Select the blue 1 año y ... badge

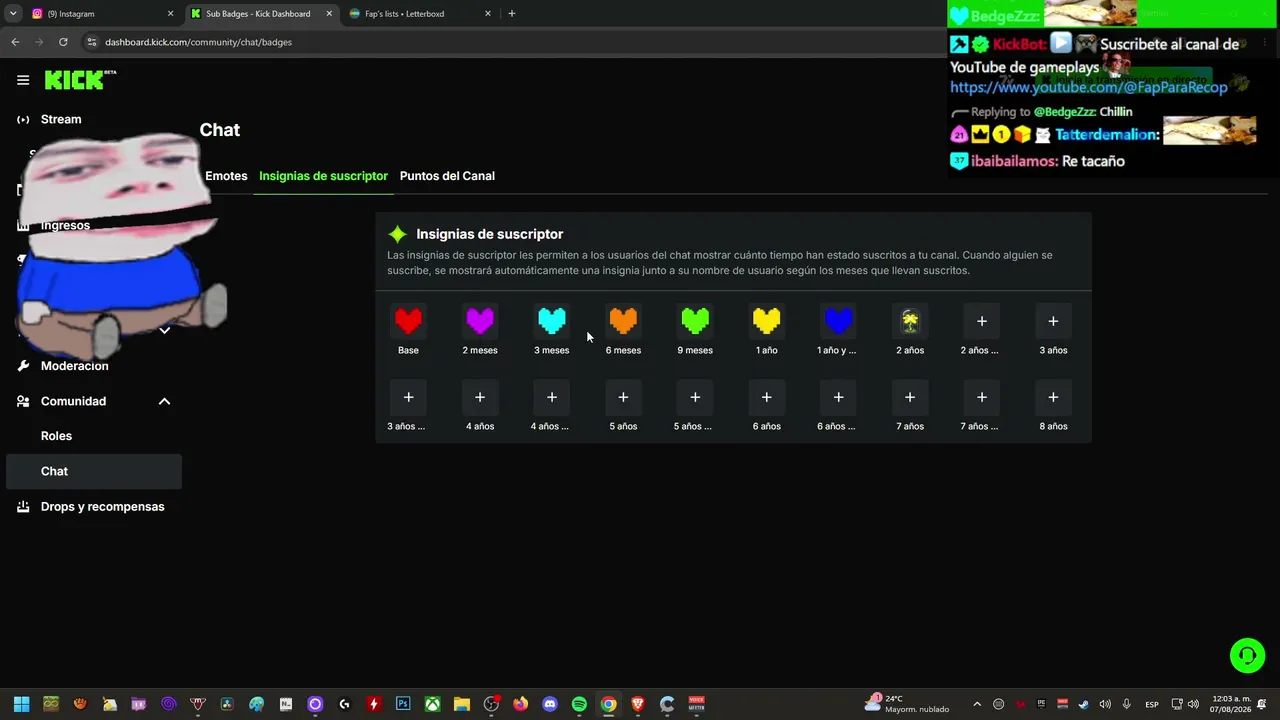(x=838, y=321)
